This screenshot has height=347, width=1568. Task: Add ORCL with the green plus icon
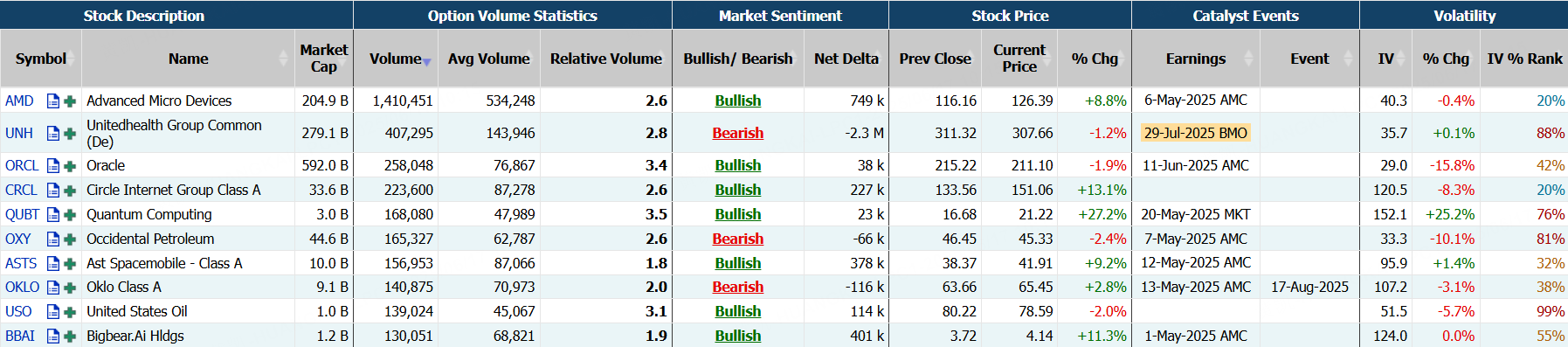click(70, 166)
